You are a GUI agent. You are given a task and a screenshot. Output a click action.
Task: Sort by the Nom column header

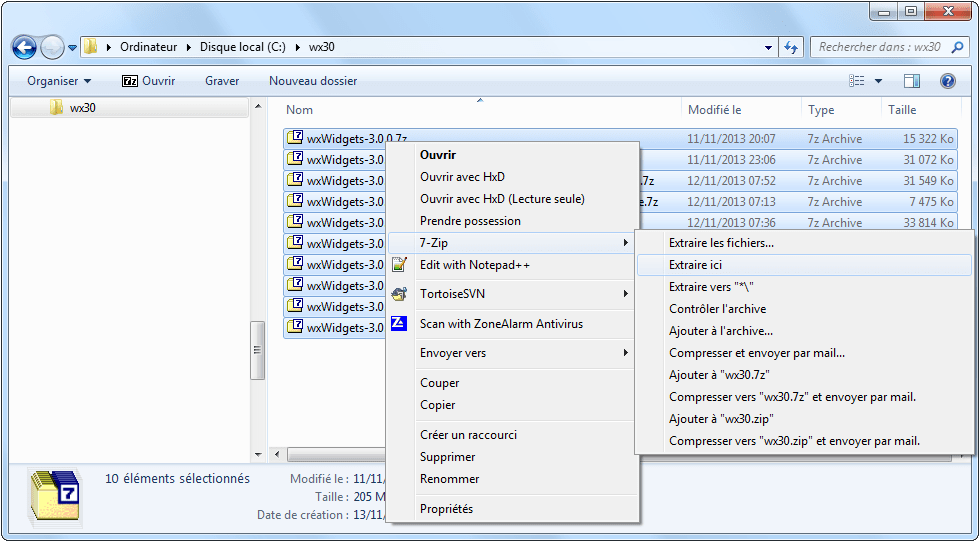pyautogui.click(x=299, y=110)
